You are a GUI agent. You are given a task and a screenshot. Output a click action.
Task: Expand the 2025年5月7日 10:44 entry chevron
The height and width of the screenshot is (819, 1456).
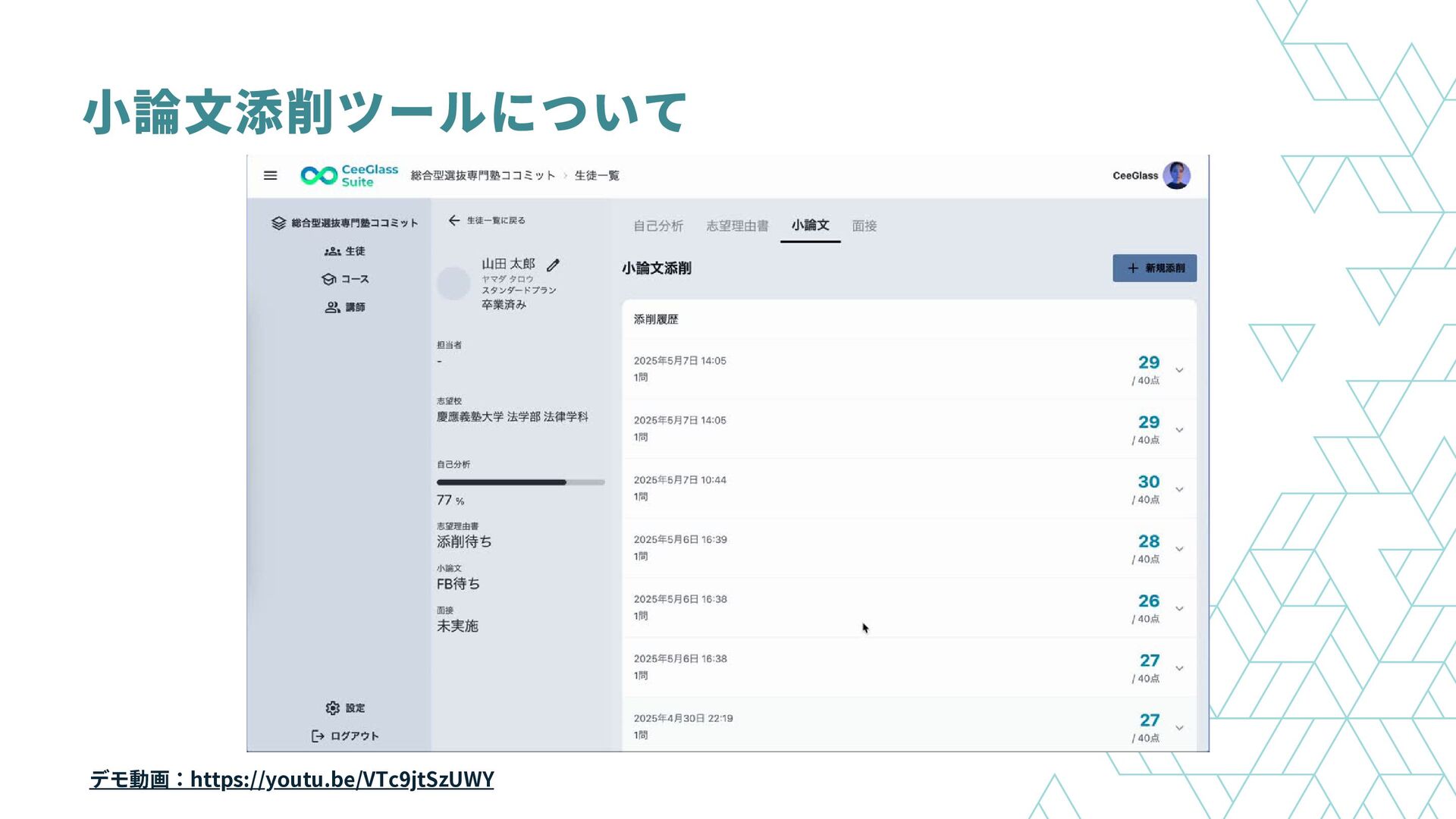1179,489
